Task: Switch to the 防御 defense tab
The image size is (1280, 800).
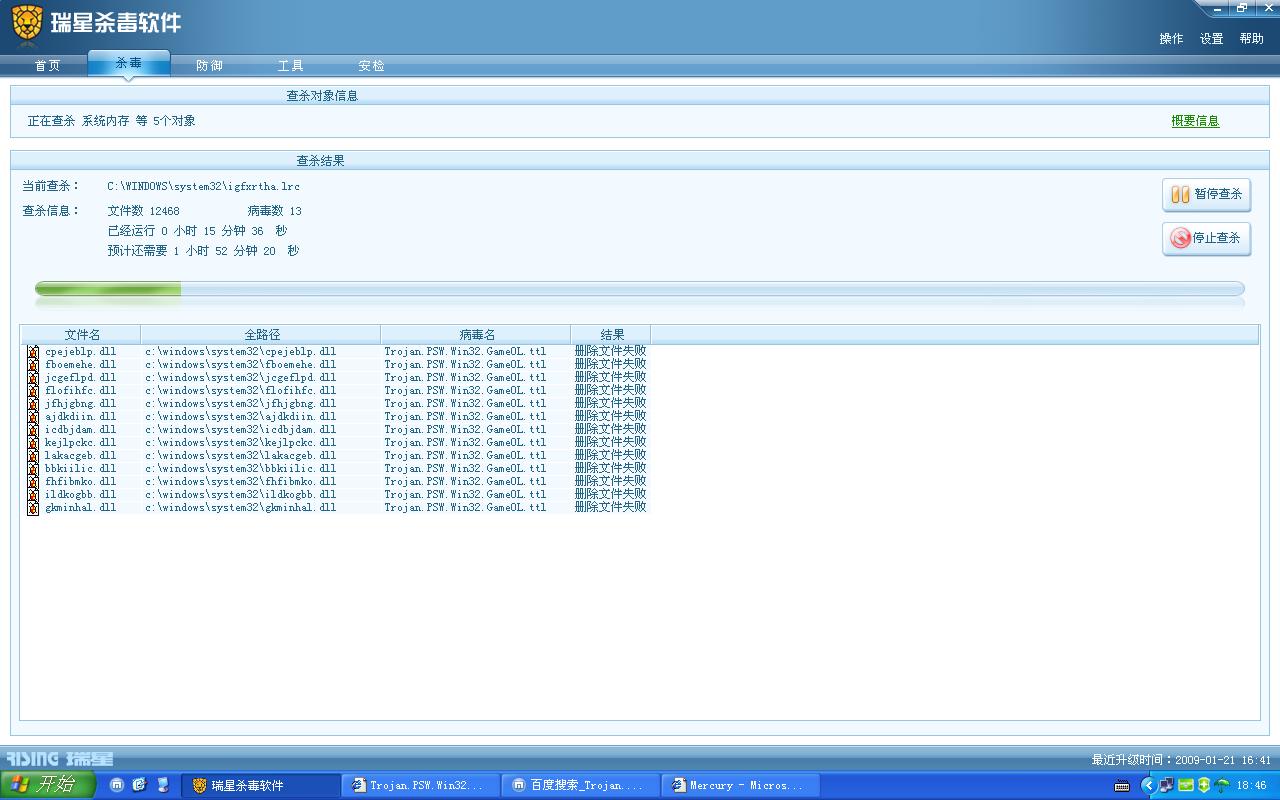Action: 210,66
